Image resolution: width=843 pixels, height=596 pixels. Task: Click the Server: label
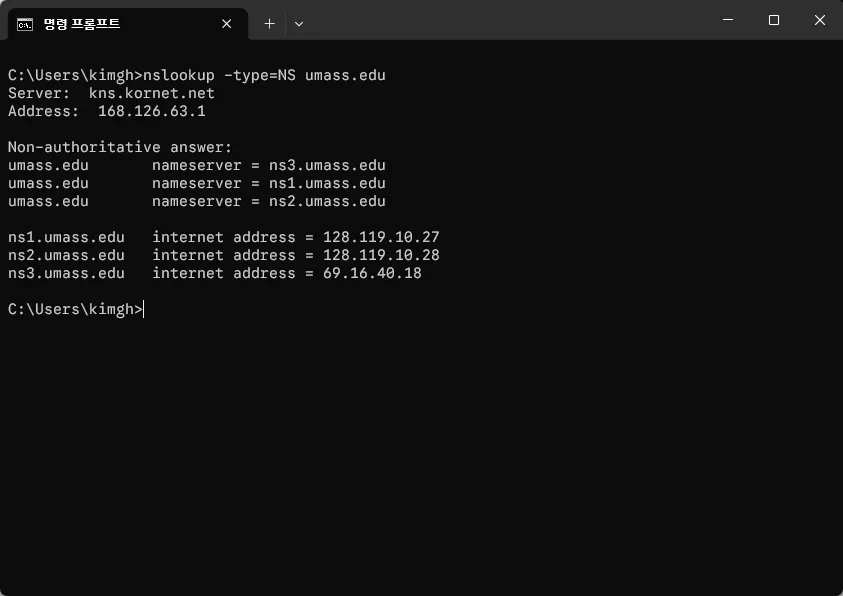coord(39,93)
